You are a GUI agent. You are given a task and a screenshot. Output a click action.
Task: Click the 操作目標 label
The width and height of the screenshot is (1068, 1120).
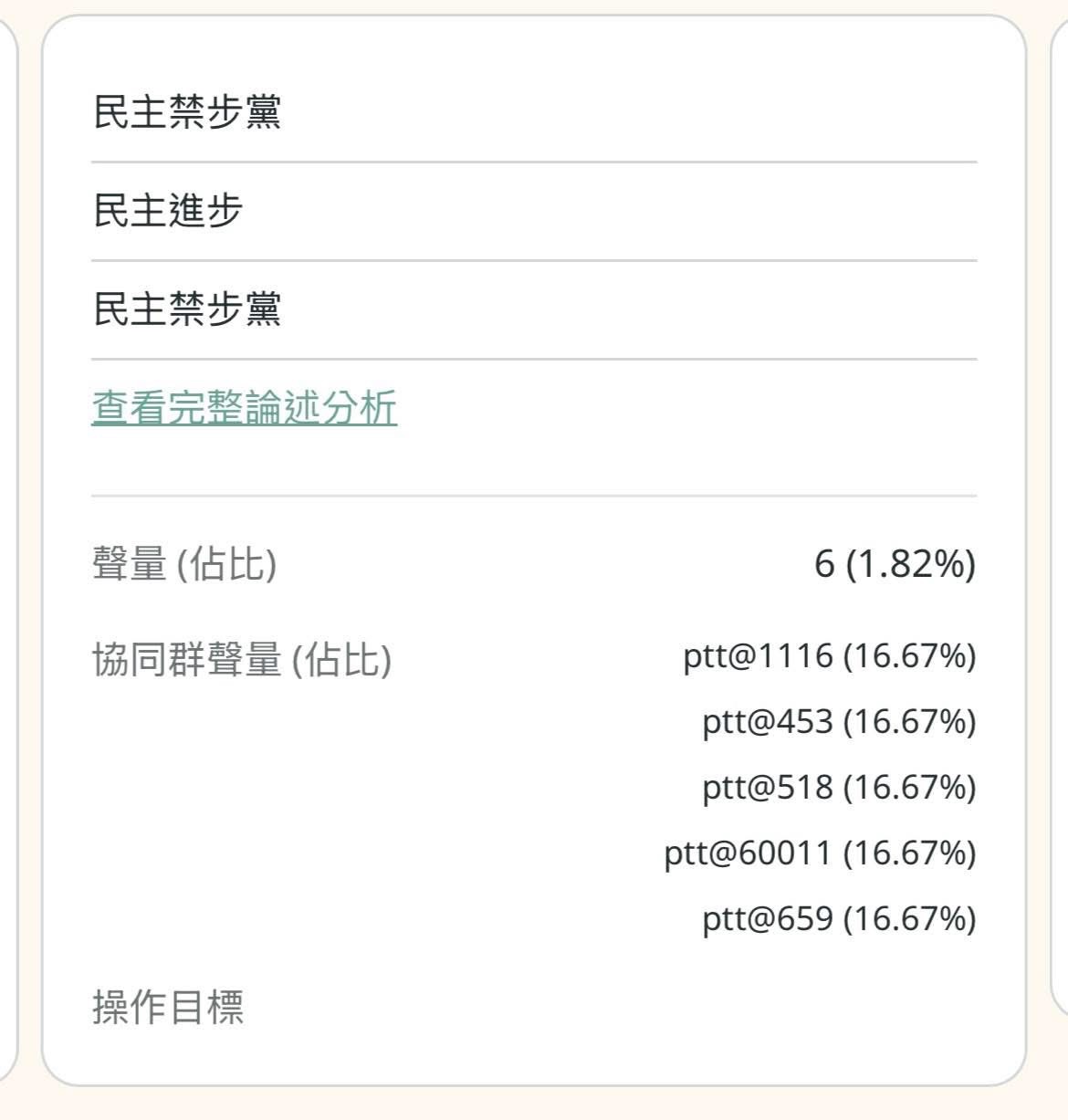168,1008
